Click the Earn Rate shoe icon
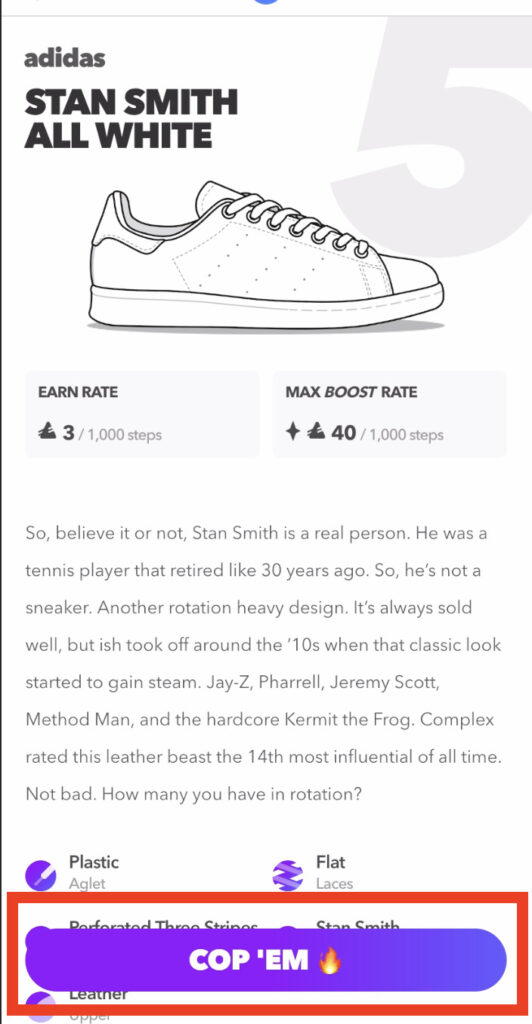 [48, 432]
